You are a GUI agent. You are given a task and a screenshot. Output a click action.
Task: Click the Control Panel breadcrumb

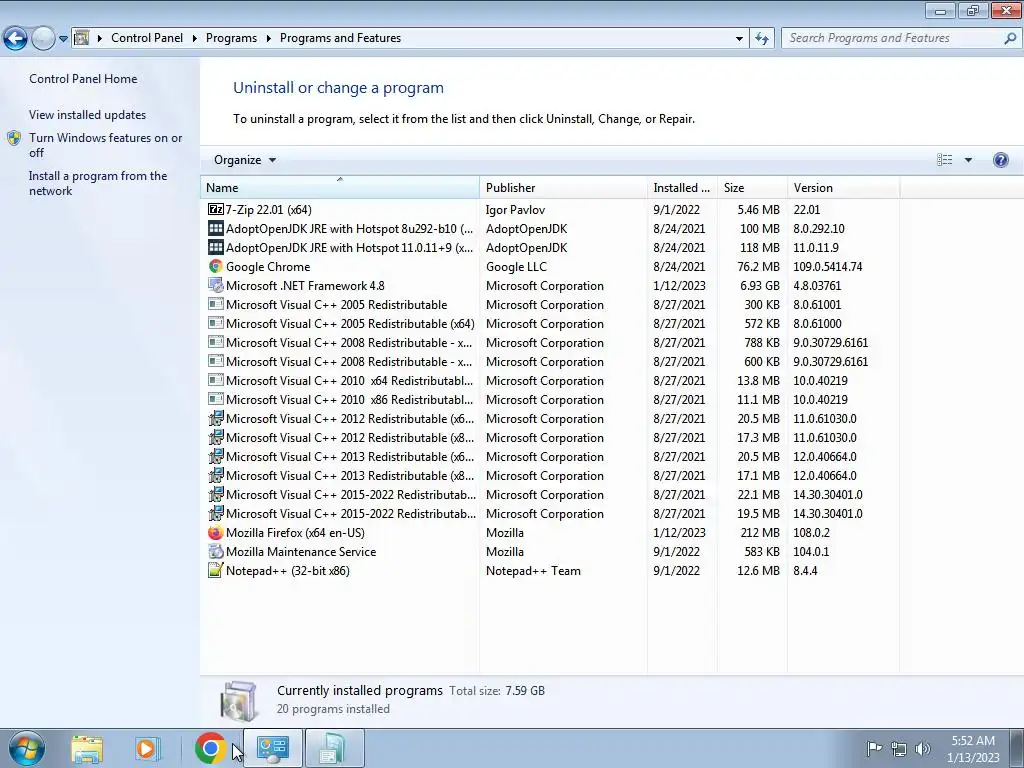click(x=147, y=38)
